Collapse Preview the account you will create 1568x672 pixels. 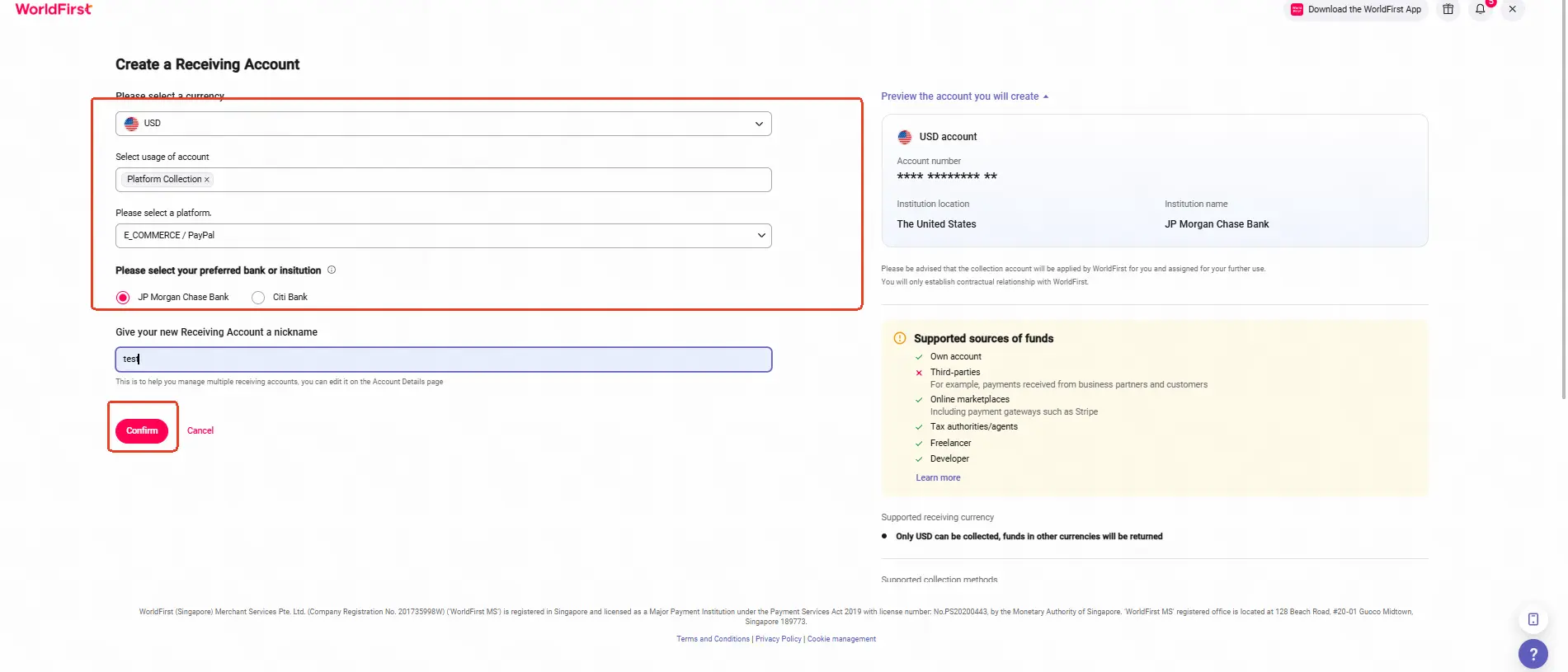click(964, 96)
